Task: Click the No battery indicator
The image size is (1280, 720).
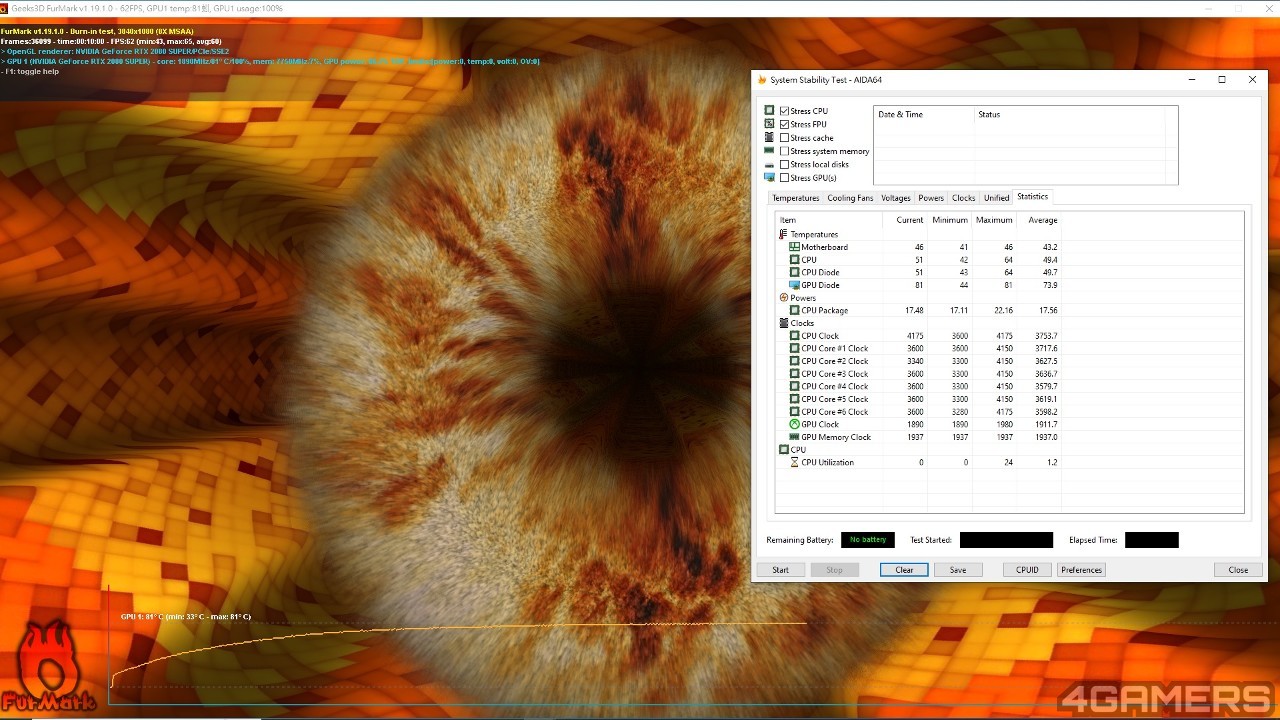Action: click(x=868, y=540)
